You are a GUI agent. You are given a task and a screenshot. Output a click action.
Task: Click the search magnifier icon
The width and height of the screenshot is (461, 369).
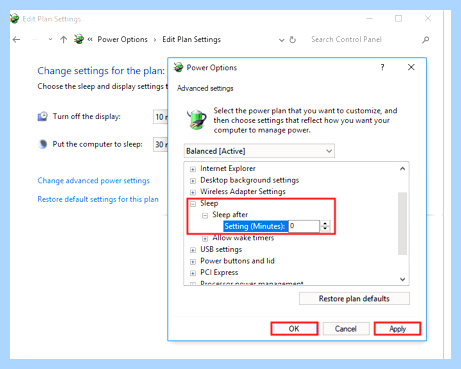(425, 40)
